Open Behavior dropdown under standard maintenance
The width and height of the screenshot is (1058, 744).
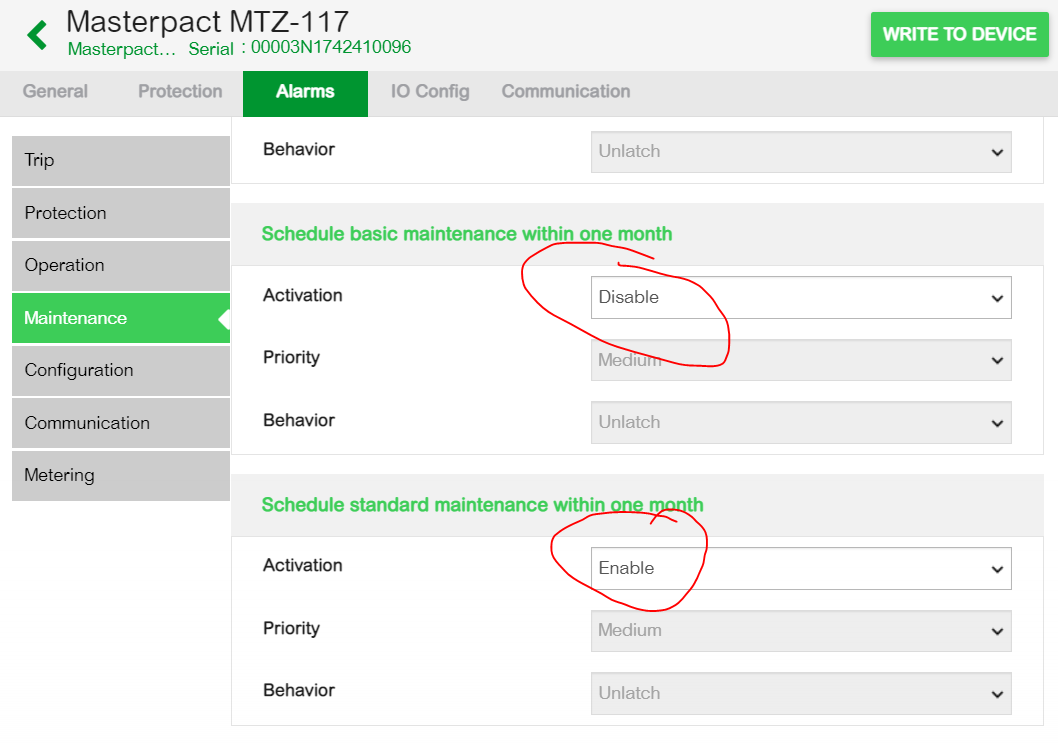pos(801,693)
